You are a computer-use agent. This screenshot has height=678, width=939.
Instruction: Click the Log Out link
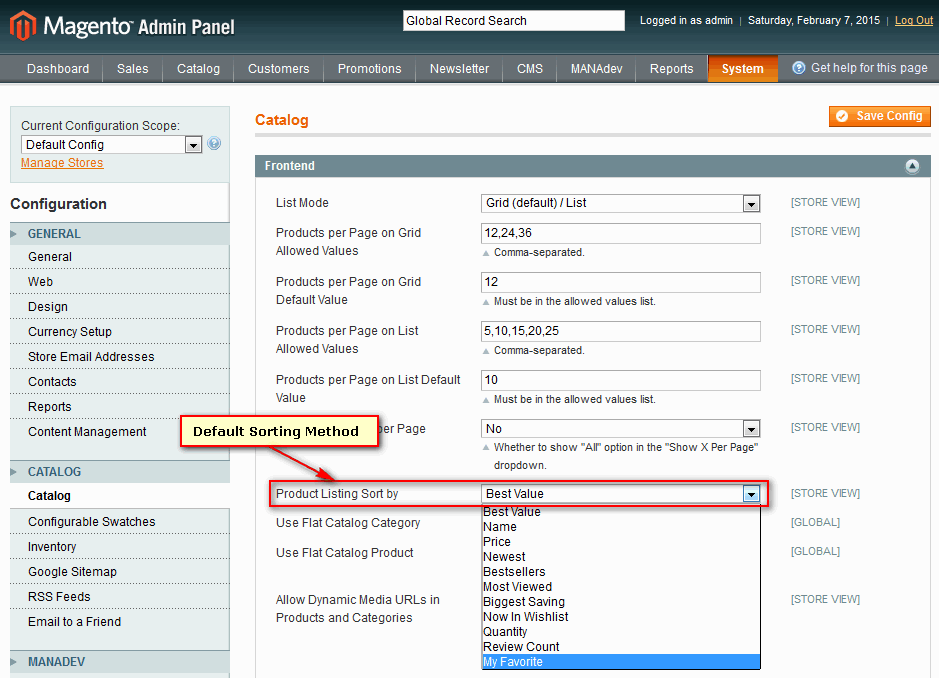tap(913, 21)
